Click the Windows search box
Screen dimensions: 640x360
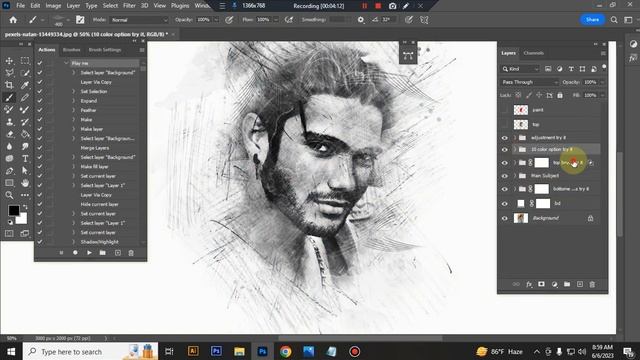click(90, 351)
